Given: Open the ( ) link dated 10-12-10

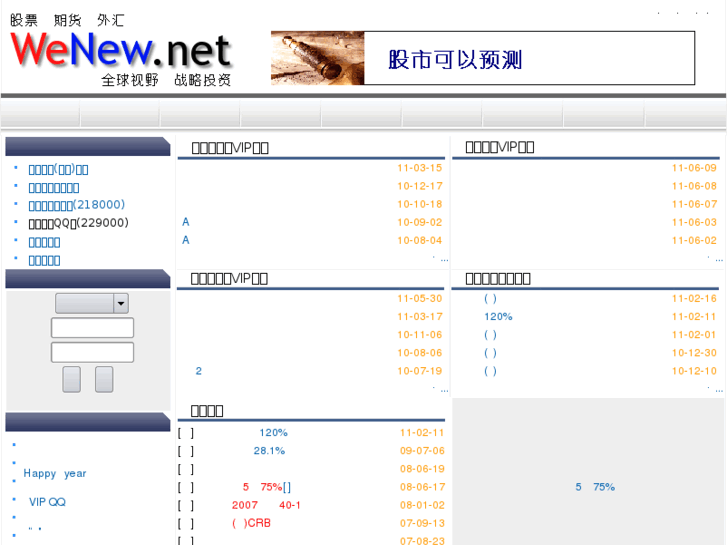Looking at the screenshot, I should (x=490, y=371).
